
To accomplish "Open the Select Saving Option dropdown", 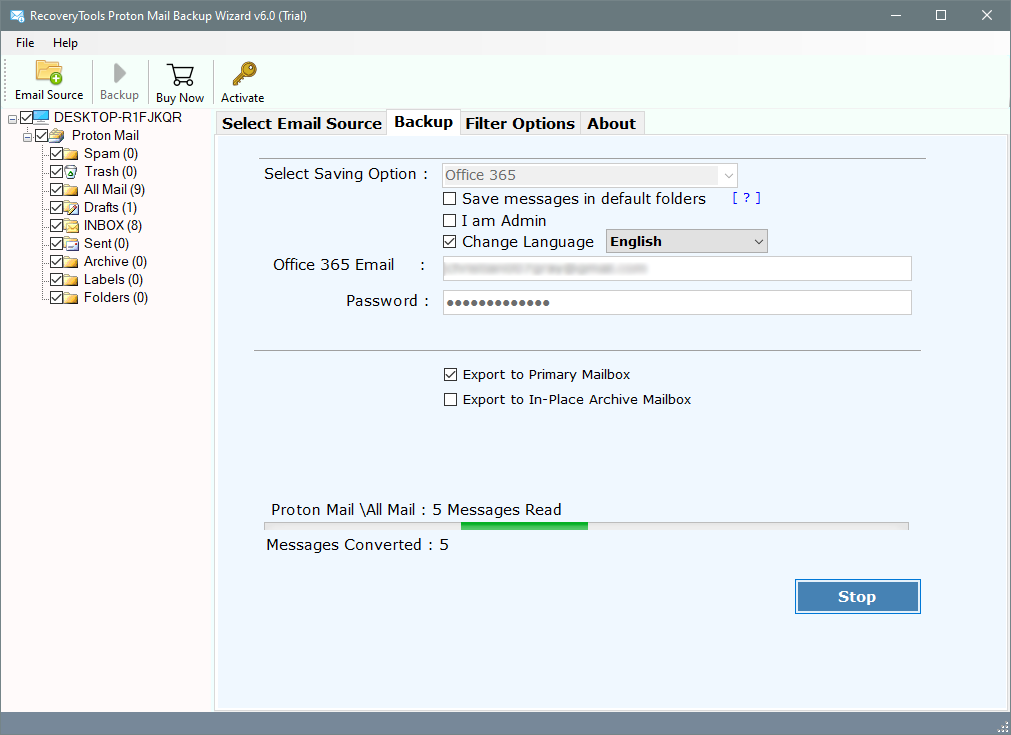I will coord(589,175).
